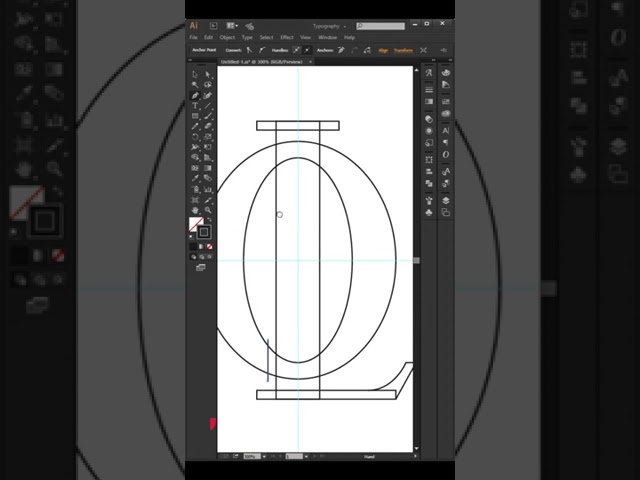Screen dimensions: 640x480
Task: Open the zoom level dropdown arrow
Action: pyautogui.click(x=264, y=456)
